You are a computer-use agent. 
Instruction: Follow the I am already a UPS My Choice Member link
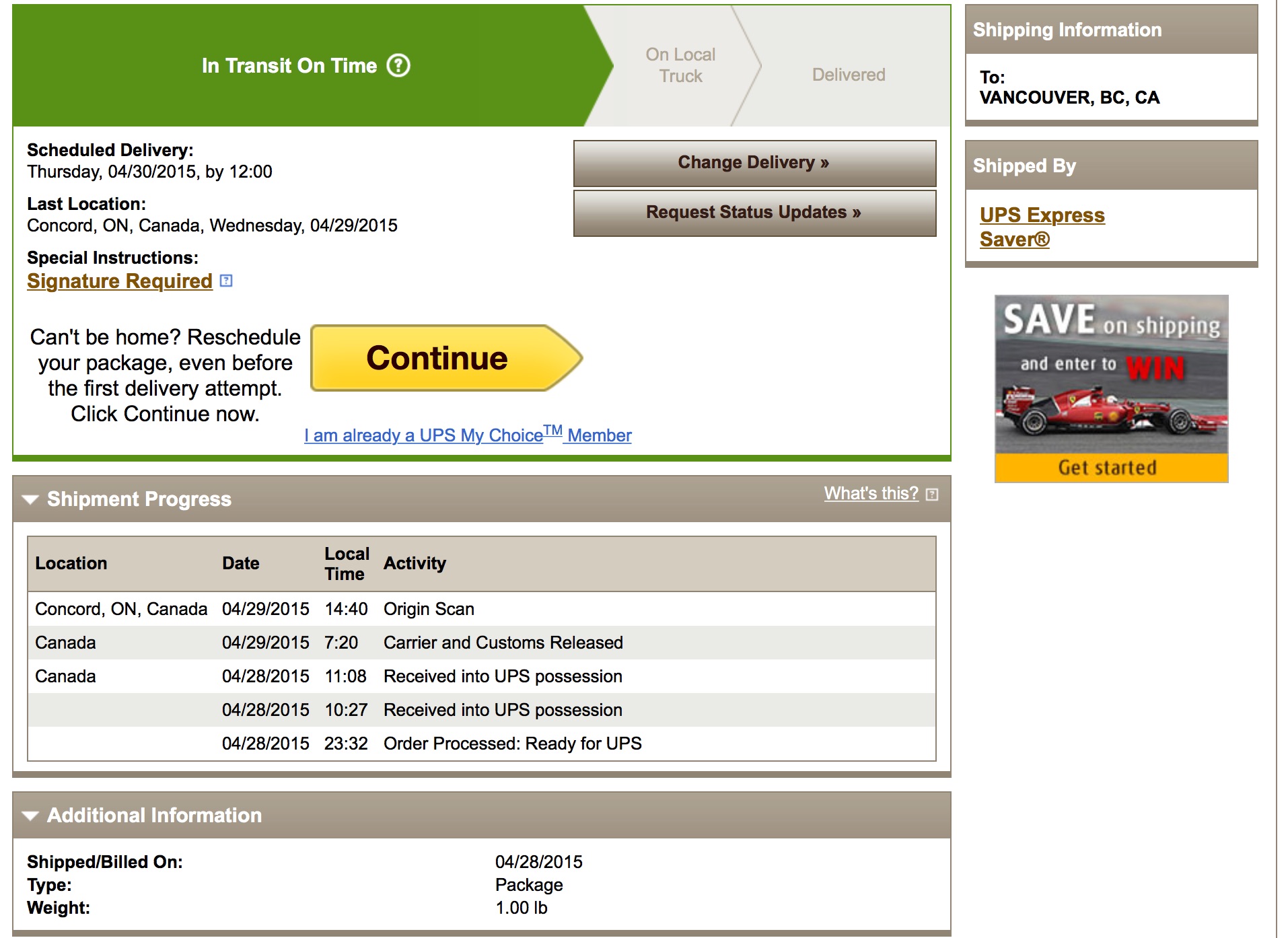[x=468, y=435]
